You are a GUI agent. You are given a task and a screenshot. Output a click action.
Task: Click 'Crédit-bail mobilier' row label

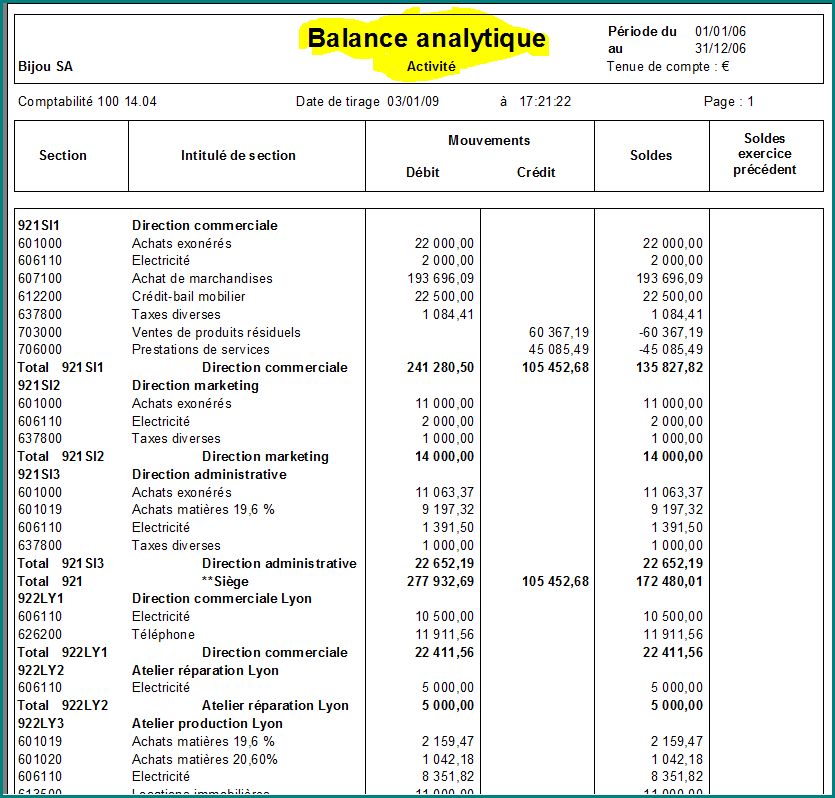point(189,297)
